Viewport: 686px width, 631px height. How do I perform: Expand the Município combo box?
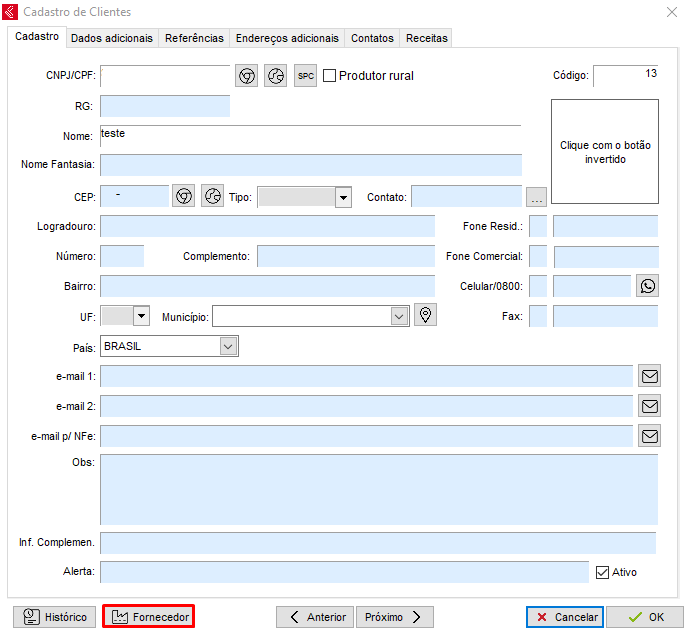click(399, 316)
